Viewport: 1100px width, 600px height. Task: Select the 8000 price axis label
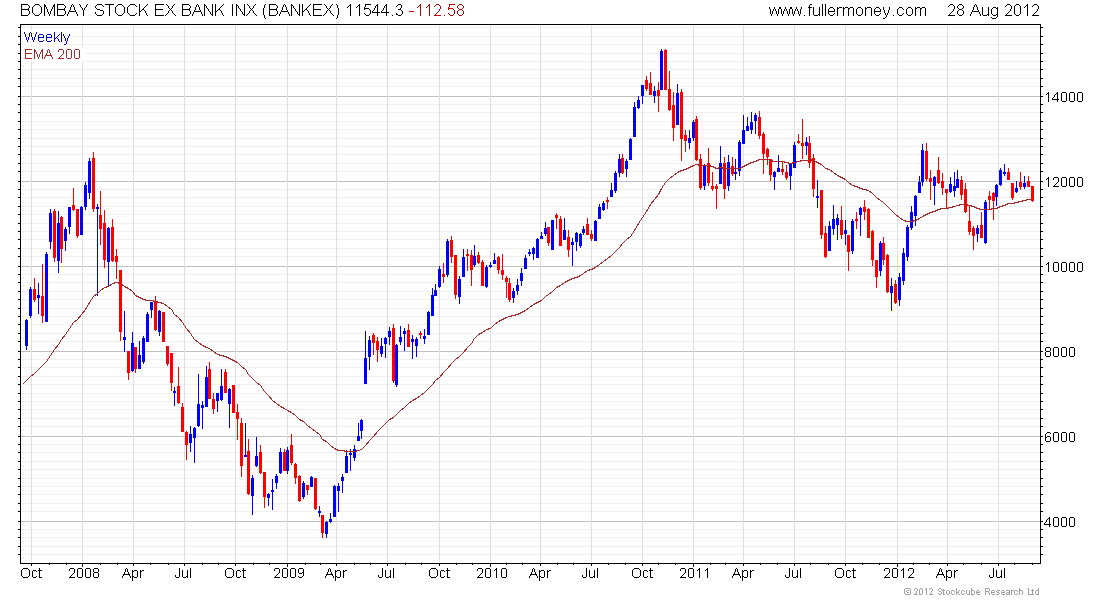click(1060, 352)
